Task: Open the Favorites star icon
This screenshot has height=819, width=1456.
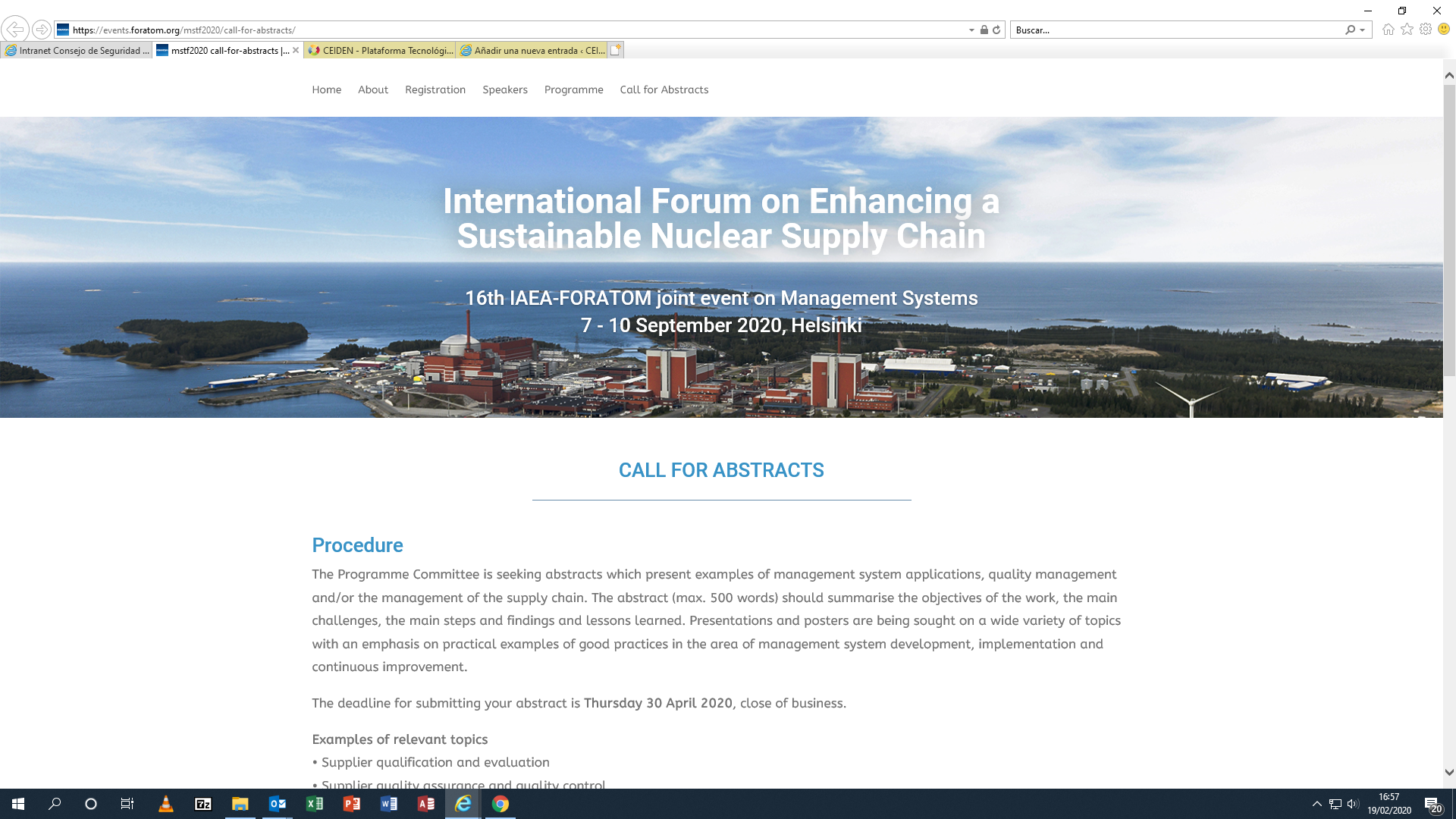Action: (1407, 30)
